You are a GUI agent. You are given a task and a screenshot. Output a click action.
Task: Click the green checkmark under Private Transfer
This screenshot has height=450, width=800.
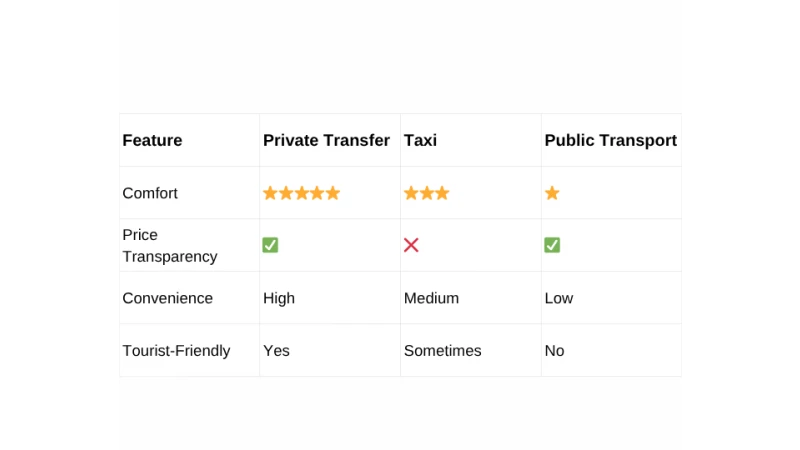[270, 245]
